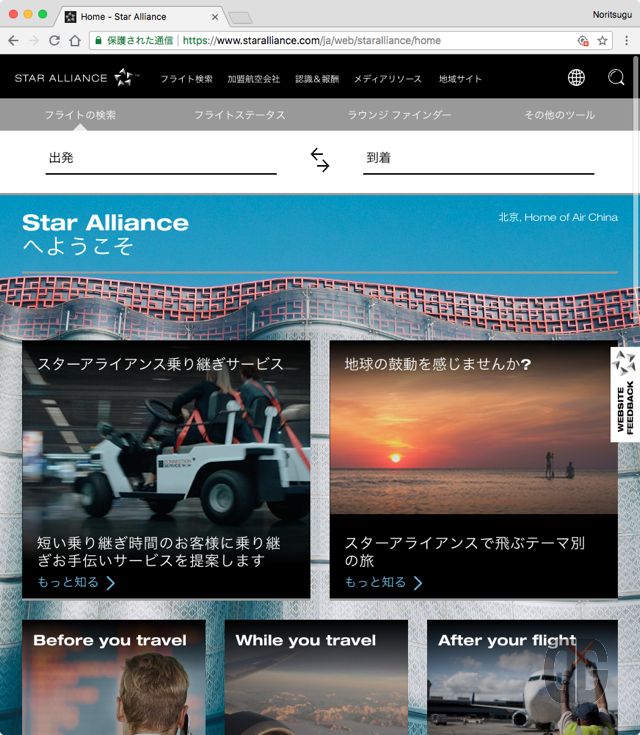Select ラウンジ ファインダー tab
This screenshot has height=735, width=640.
pyautogui.click(x=399, y=115)
